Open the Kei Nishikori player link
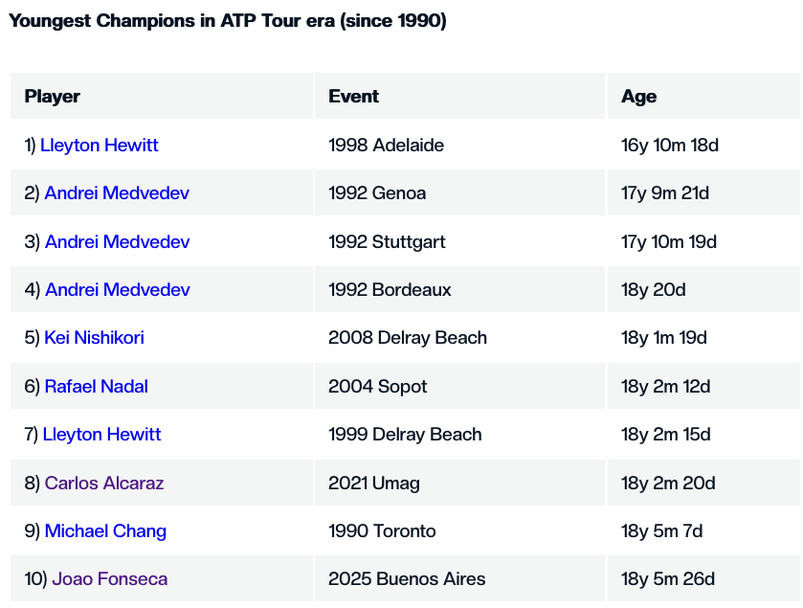This screenshot has height=608, width=803. point(94,338)
